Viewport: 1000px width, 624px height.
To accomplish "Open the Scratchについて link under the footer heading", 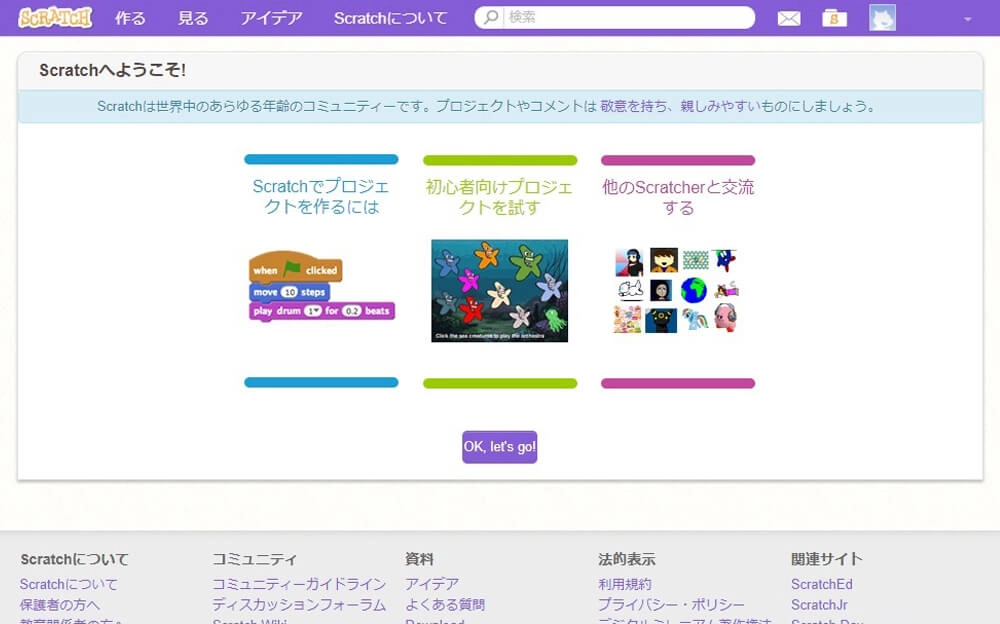I will [69, 584].
